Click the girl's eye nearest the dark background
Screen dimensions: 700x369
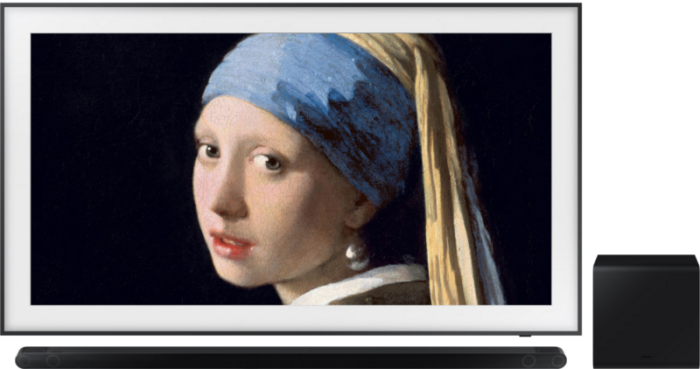tap(209, 150)
